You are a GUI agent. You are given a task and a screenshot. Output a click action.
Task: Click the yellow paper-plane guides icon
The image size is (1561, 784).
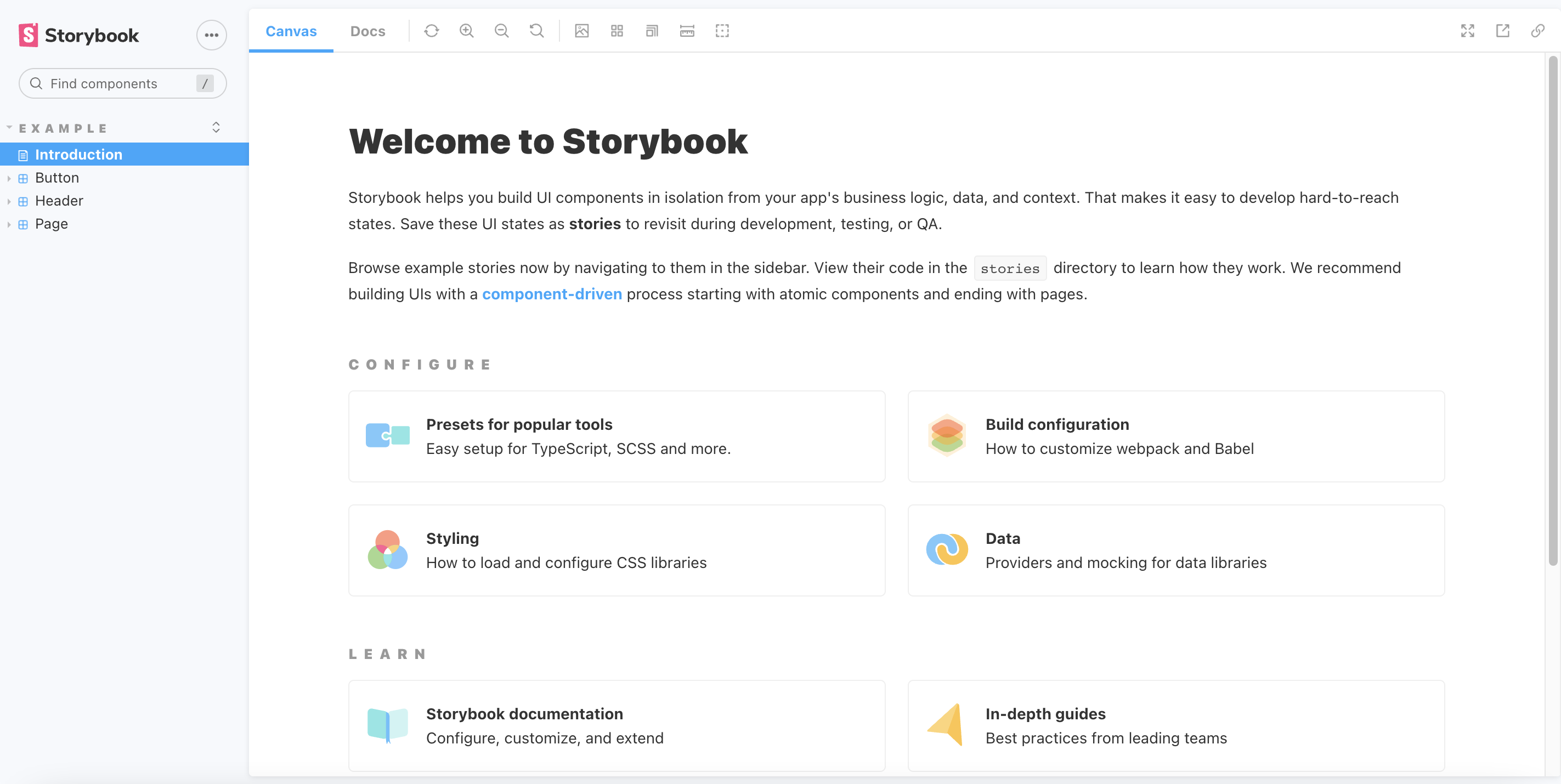click(x=946, y=724)
